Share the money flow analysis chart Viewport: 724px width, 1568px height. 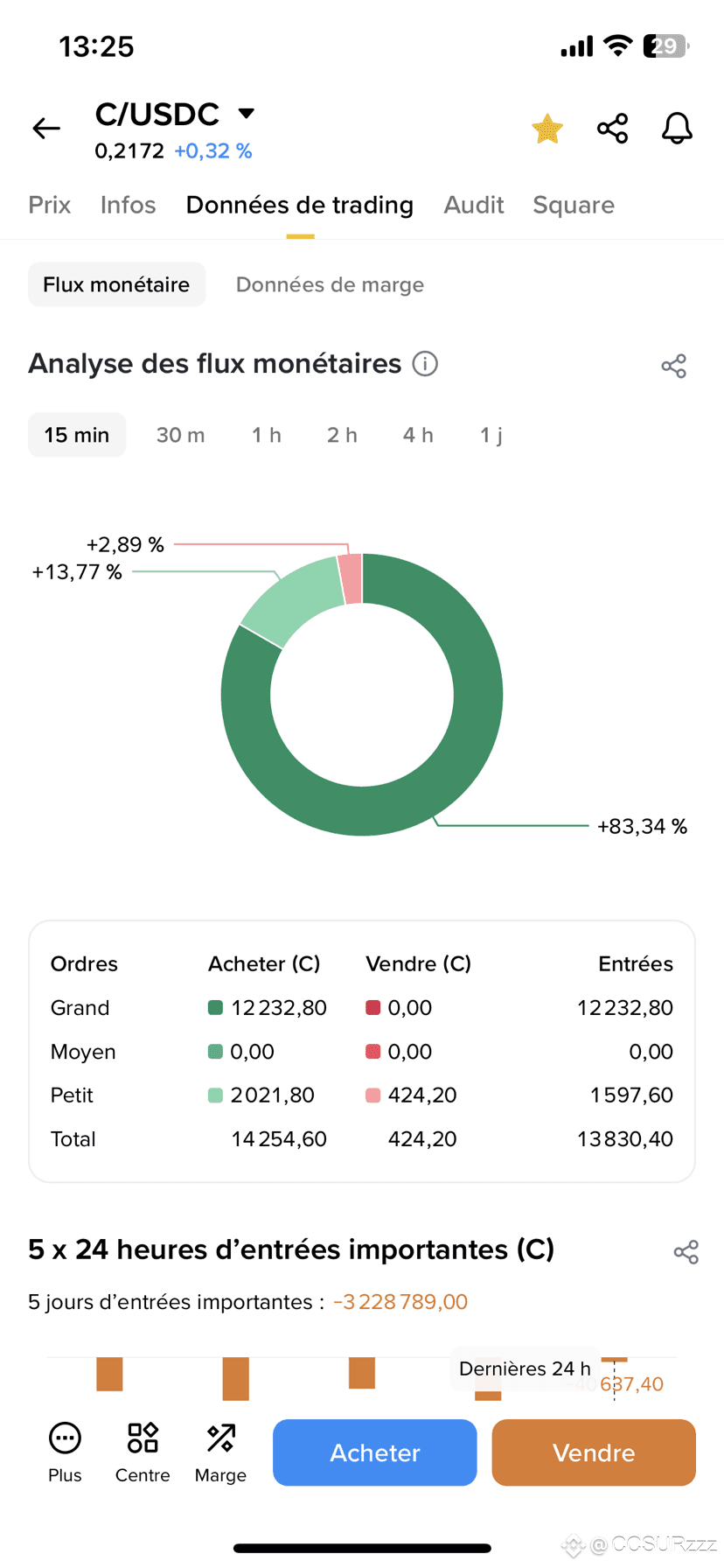[674, 366]
